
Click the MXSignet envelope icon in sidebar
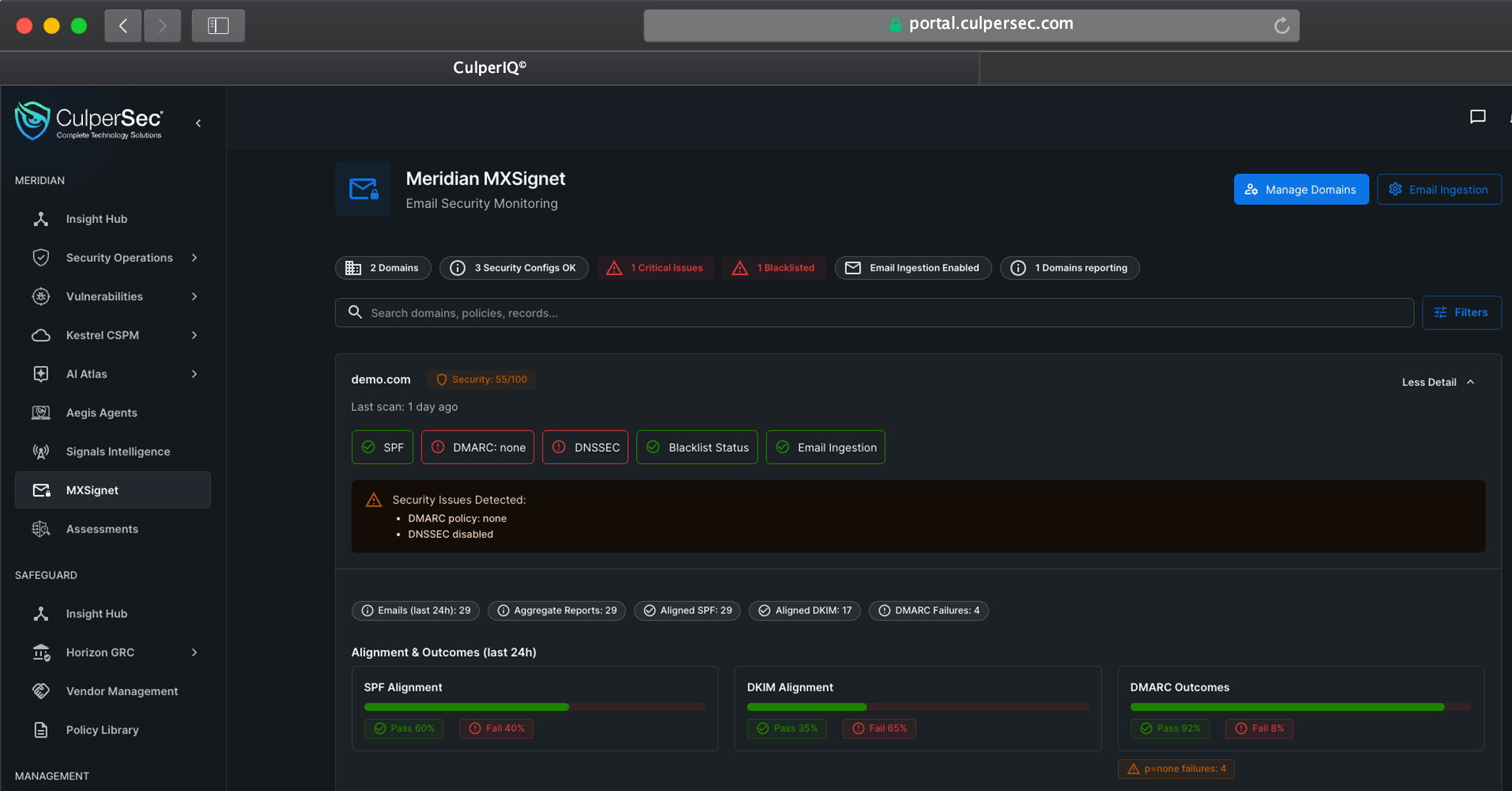pos(41,490)
